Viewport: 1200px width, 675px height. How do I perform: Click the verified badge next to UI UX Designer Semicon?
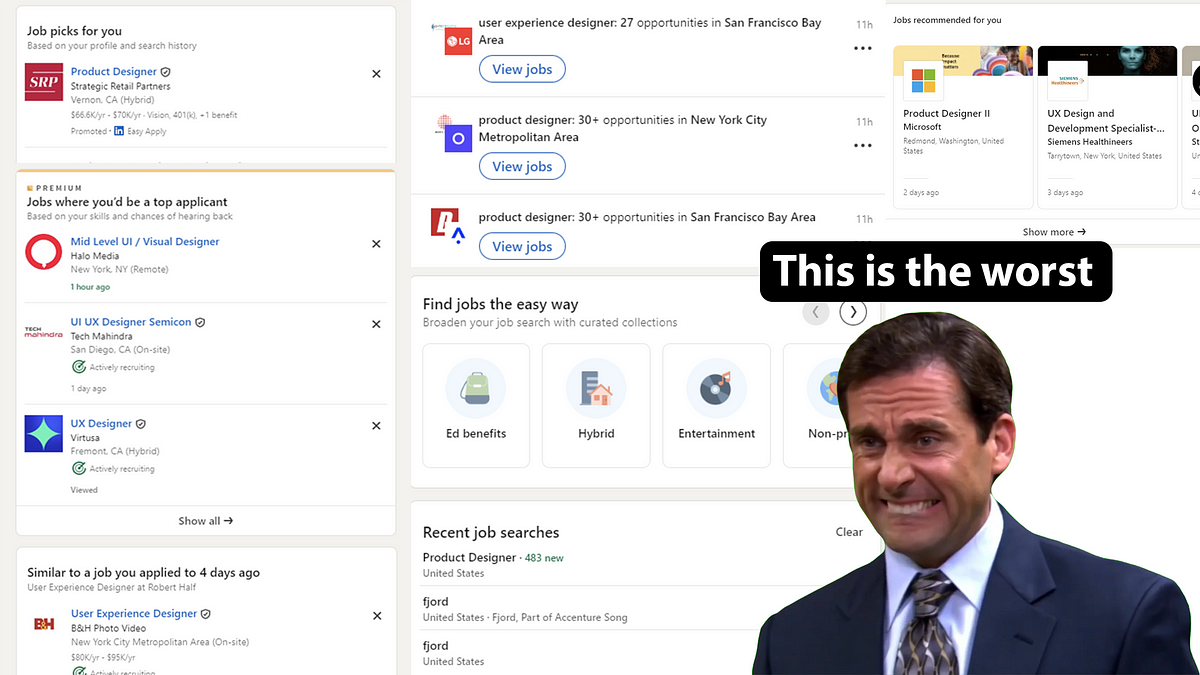200,323
